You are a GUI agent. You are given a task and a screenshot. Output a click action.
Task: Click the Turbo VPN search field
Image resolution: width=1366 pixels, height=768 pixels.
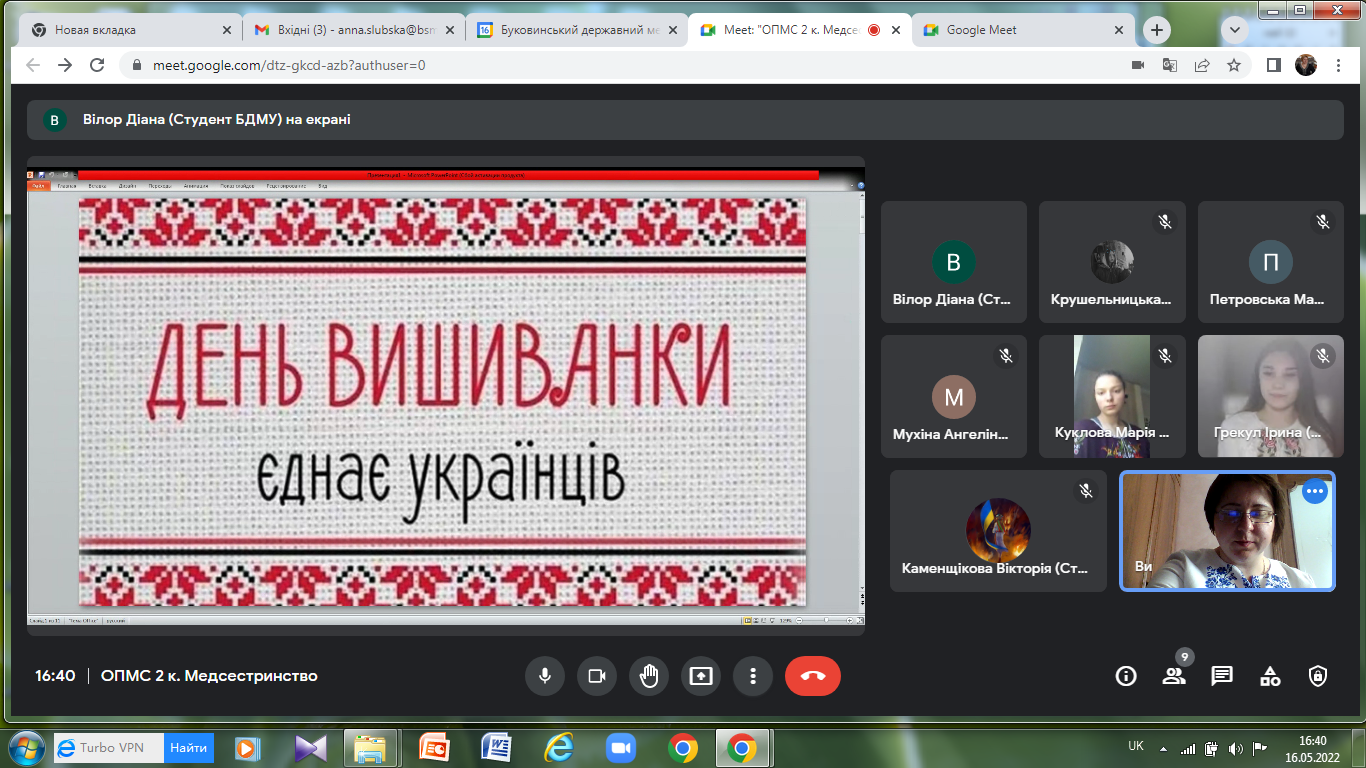pyautogui.click(x=108, y=747)
